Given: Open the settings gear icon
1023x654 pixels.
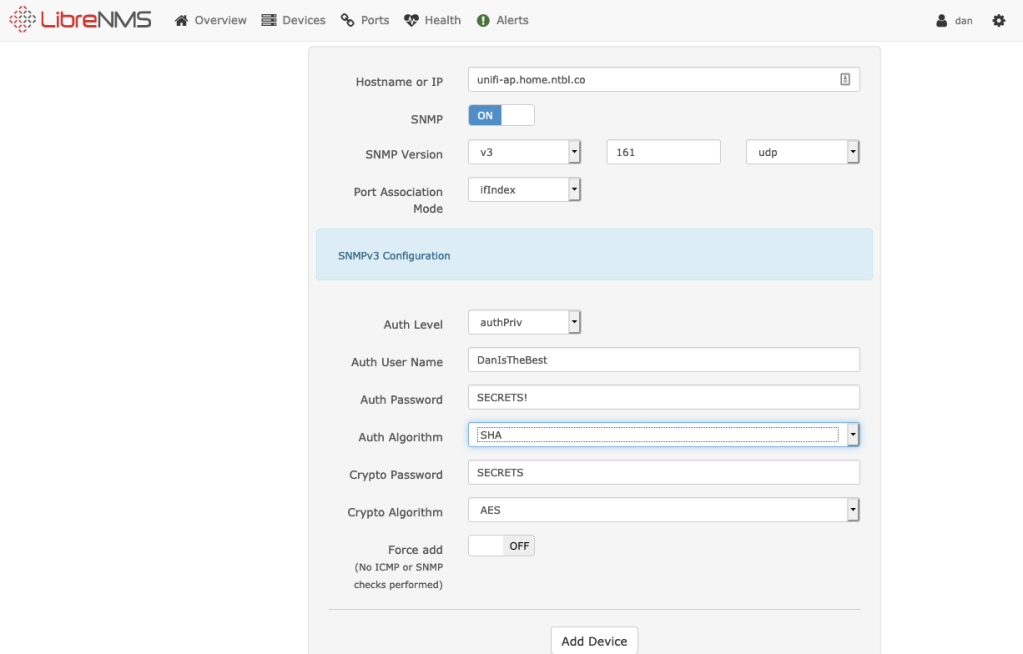Looking at the screenshot, I should pos(998,20).
